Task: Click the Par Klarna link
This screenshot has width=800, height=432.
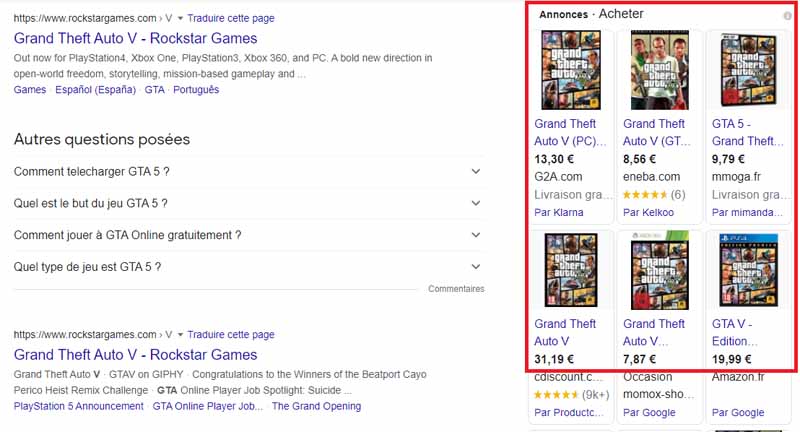Action: click(x=559, y=212)
